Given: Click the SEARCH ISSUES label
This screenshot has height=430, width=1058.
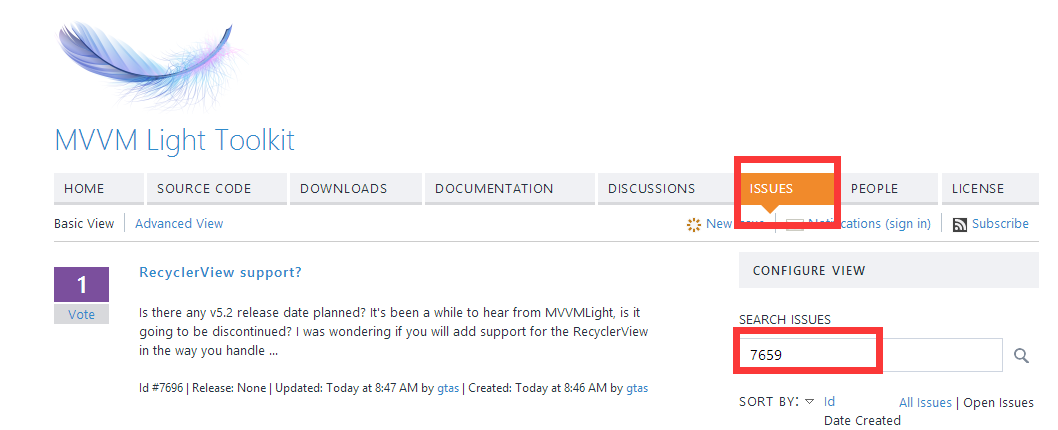Looking at the screenshot, I should point(785,319).
